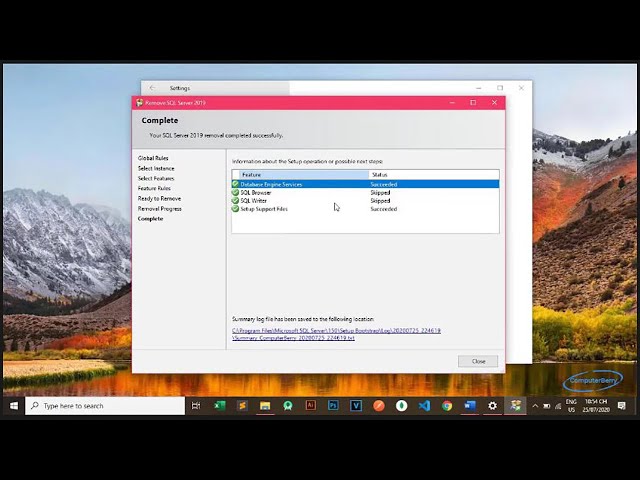Screen dimensions: 640x480
Task: Minimize the Settings window behind
Action: (479, 88)
